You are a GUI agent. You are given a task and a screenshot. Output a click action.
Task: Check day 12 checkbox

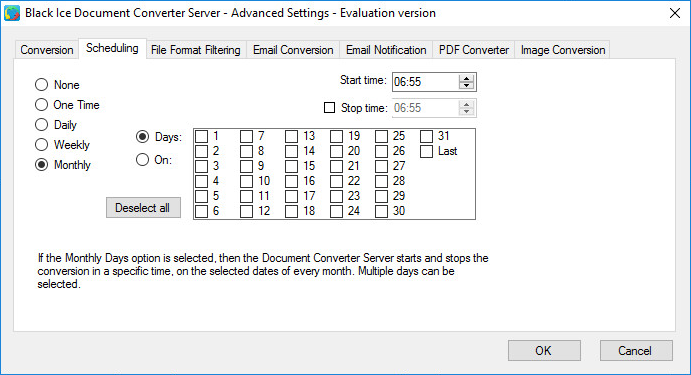click(x=246, y=211)
